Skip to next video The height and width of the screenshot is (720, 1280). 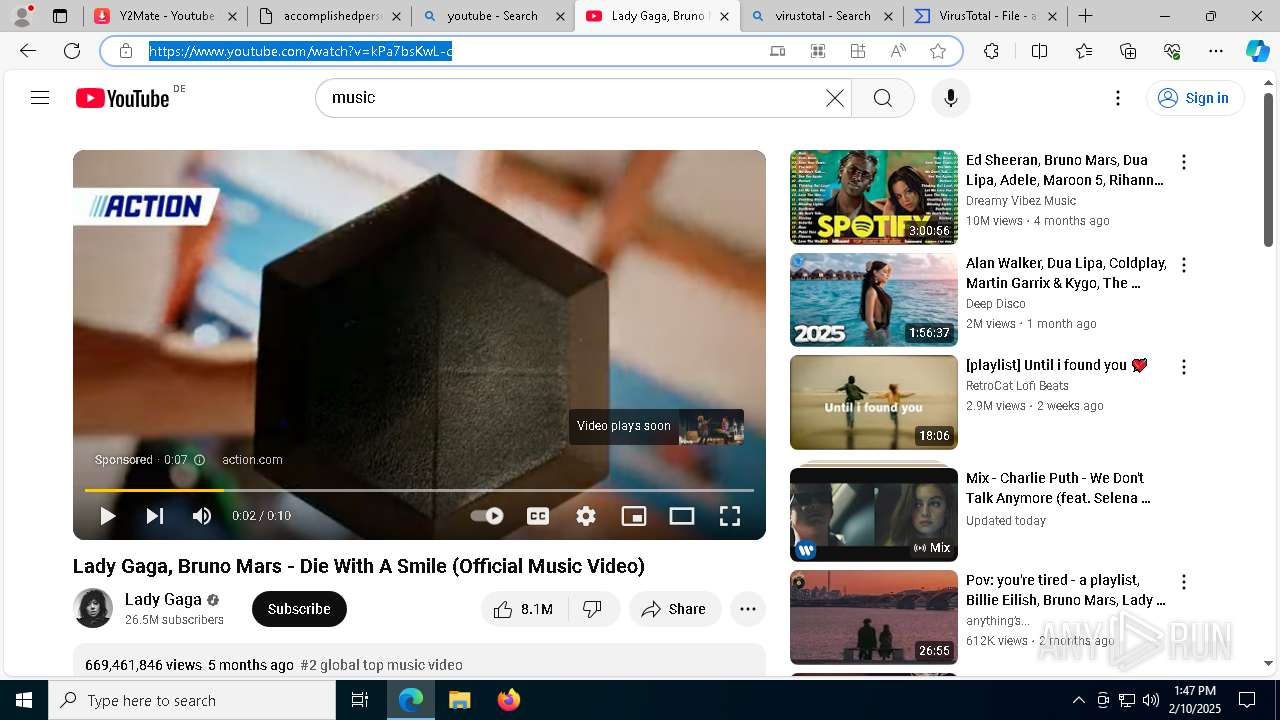pos(155,516)
